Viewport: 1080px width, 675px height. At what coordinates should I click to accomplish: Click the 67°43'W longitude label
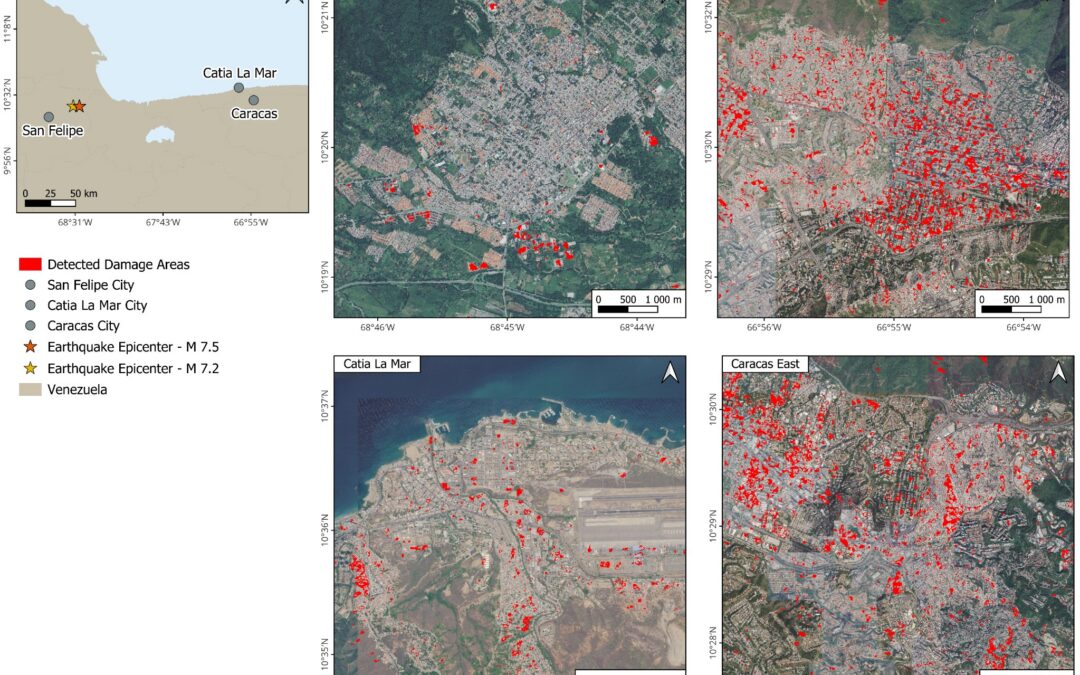pos(163,222)
